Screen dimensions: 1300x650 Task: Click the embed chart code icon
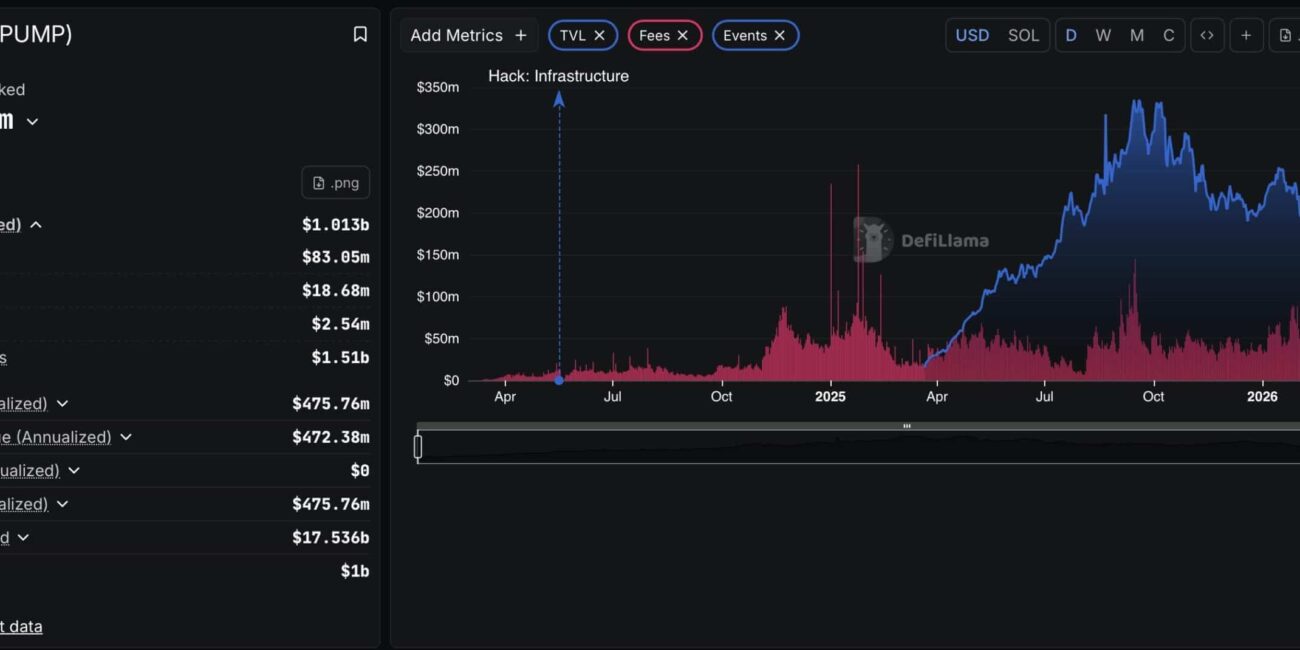(1207, 35)
